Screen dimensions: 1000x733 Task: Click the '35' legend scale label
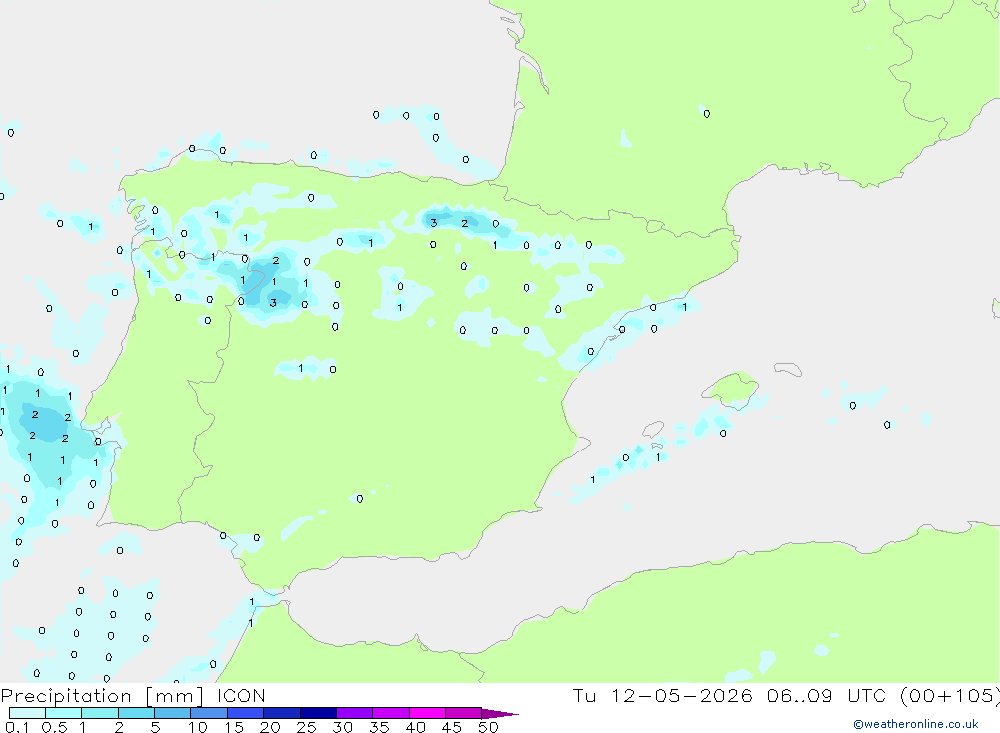point(379,727)
